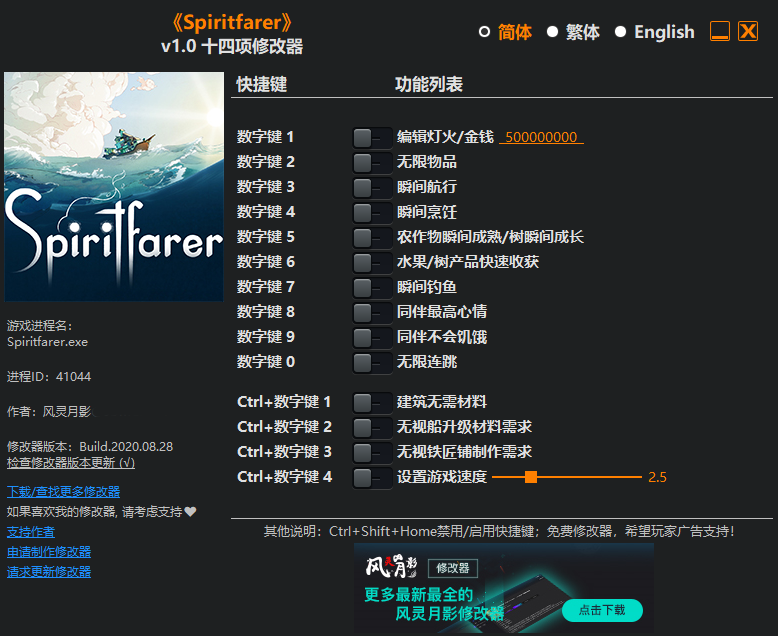778x636 pixels.
Task: Click the heart icon beside support text
Action: tap(191, 512)
